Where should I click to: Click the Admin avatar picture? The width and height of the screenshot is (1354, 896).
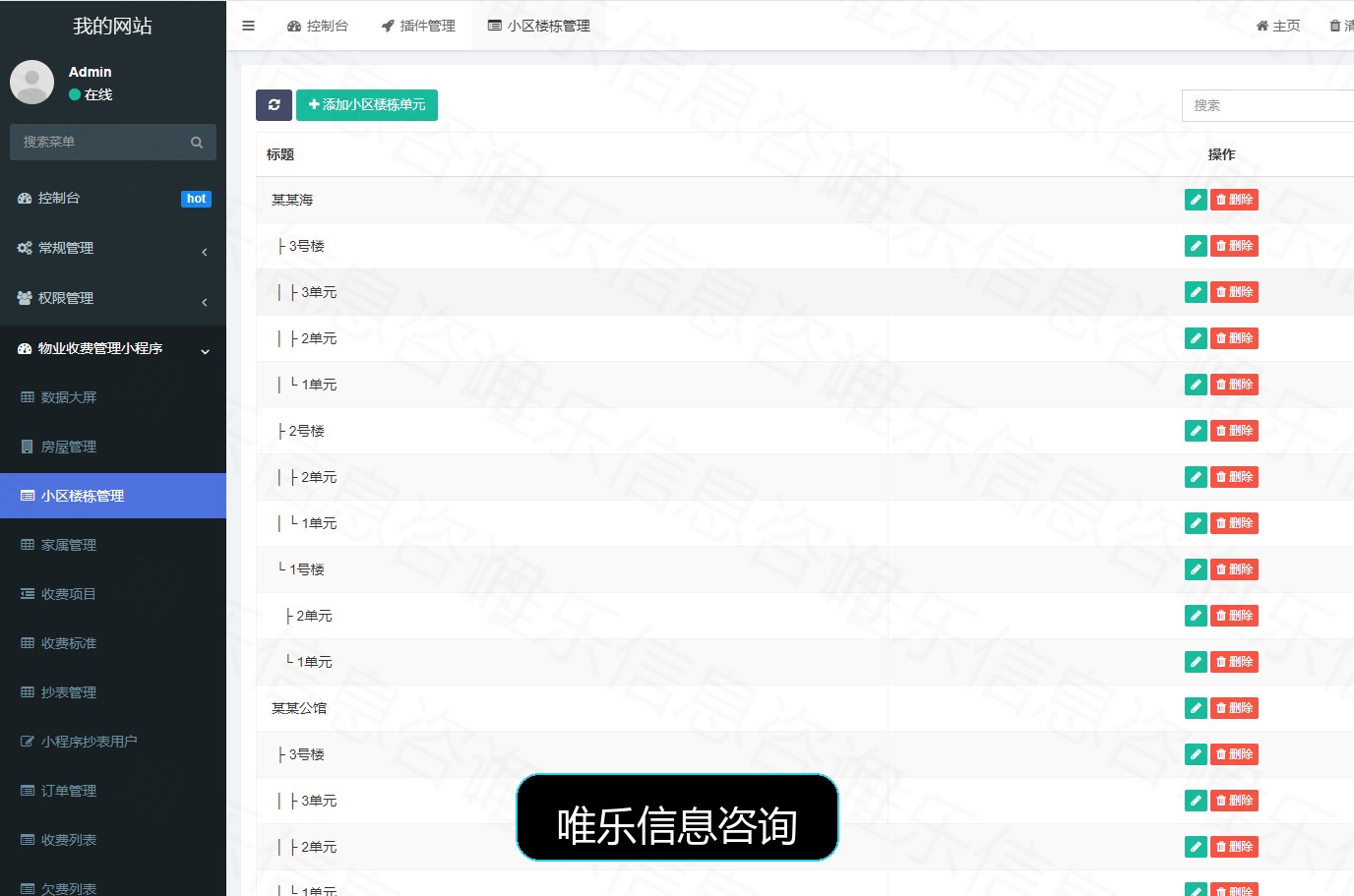click(31, 83)
